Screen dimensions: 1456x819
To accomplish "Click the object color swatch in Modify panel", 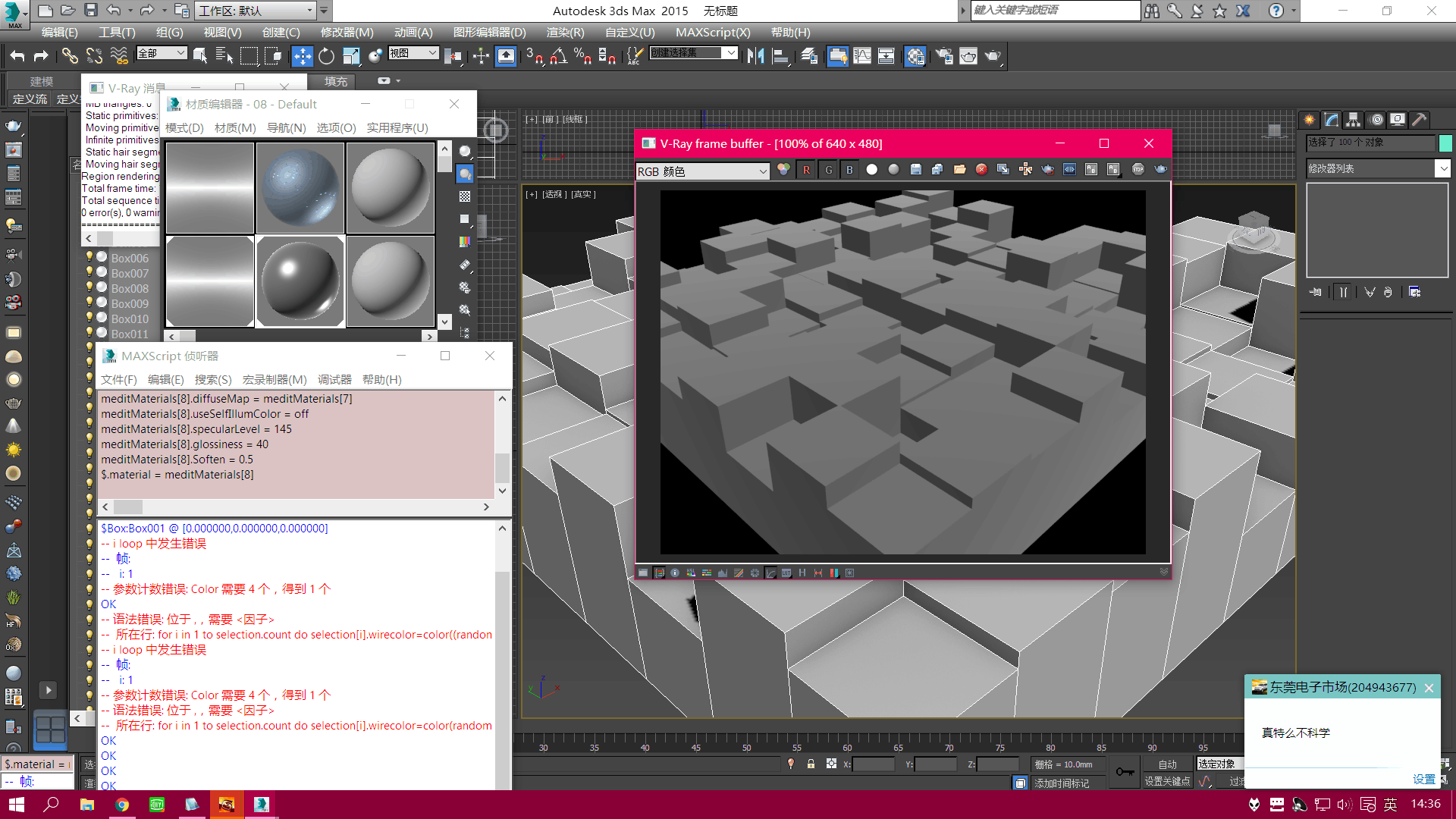I will pyautogui.click(x=1445, y=143).
